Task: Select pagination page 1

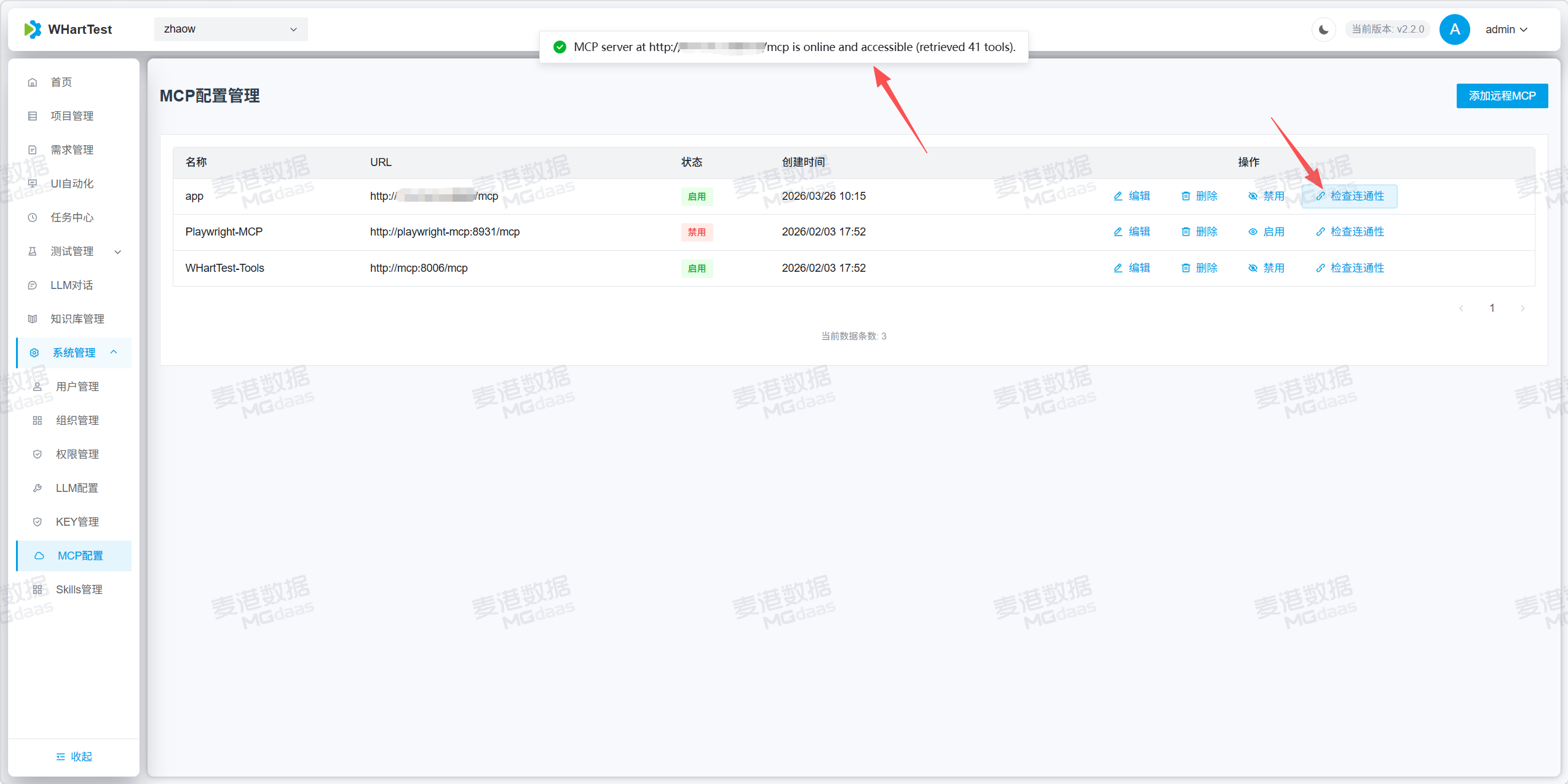Action: (1492, 308)
